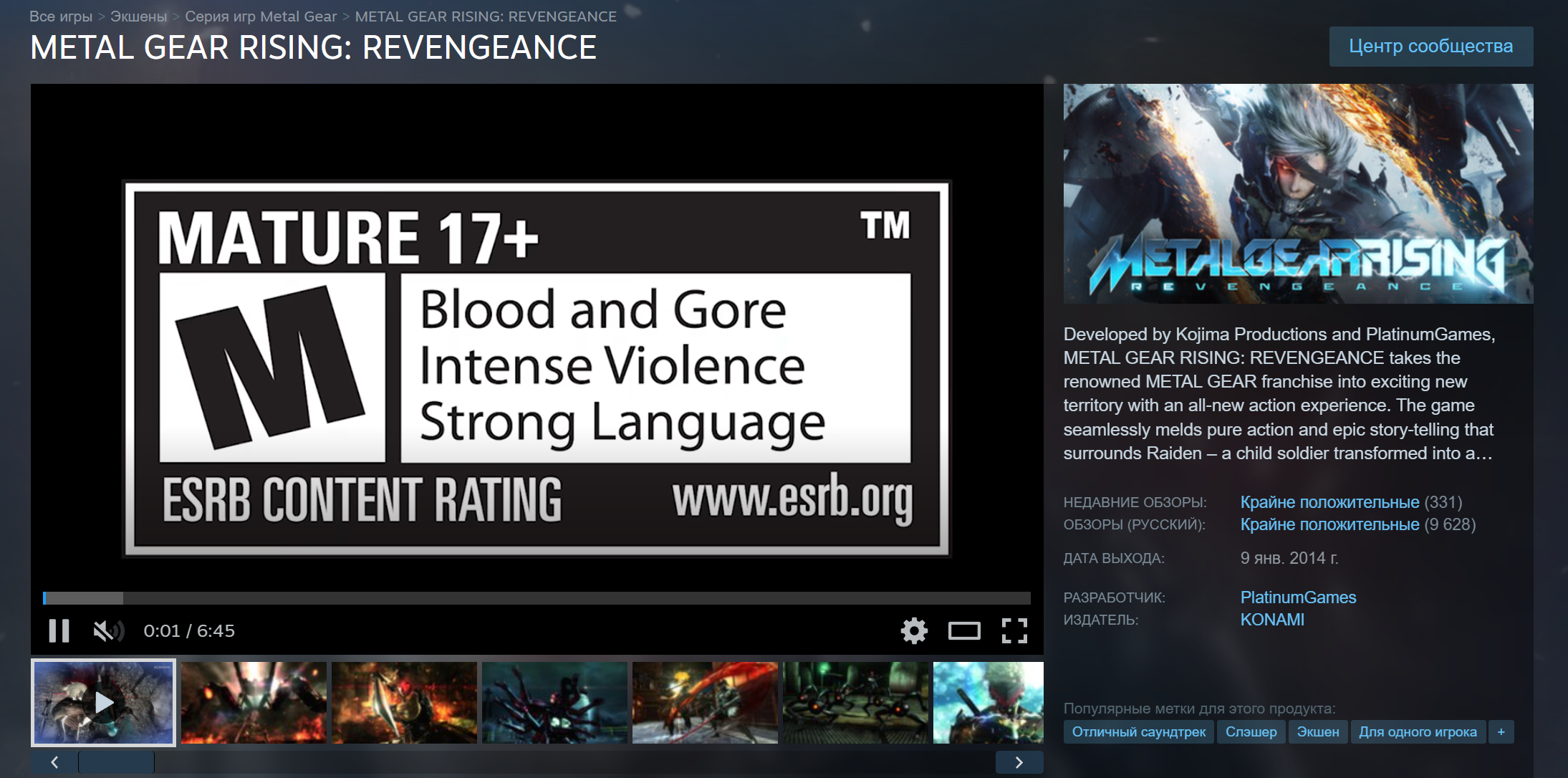Select the trailer thumbnail with play icon

coord(104,703)
